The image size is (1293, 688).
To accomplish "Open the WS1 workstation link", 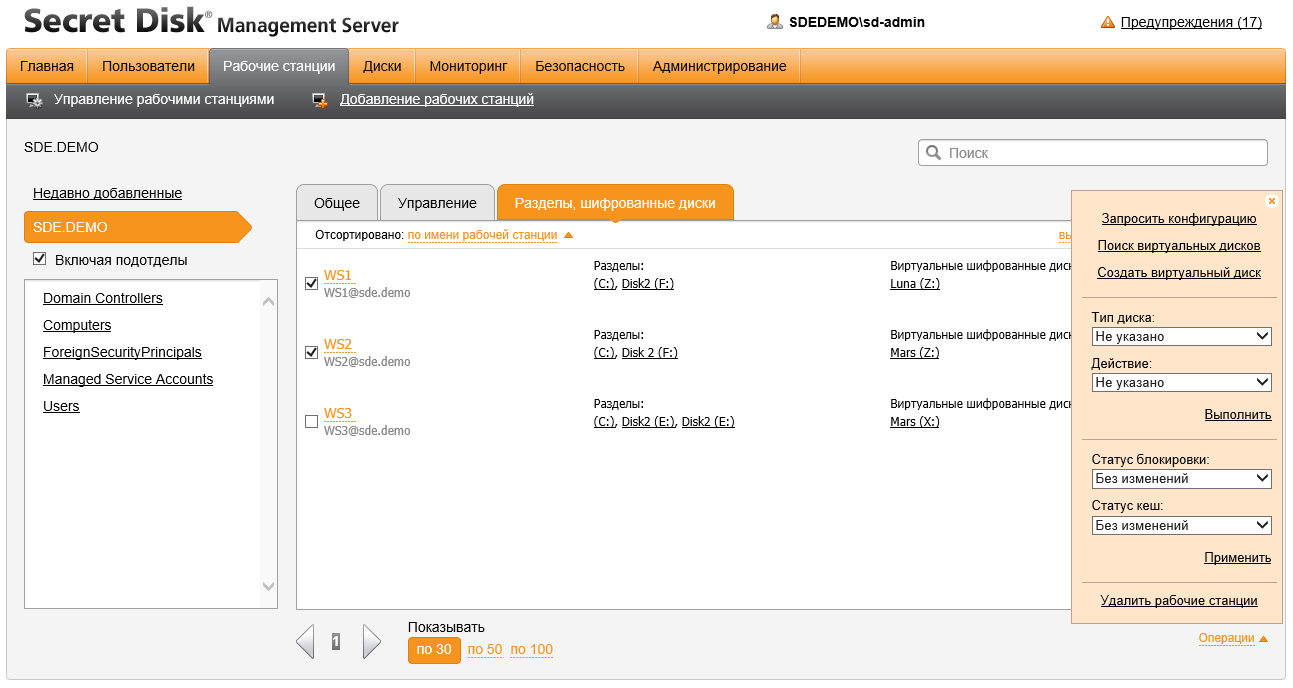I will pos(338,275).
